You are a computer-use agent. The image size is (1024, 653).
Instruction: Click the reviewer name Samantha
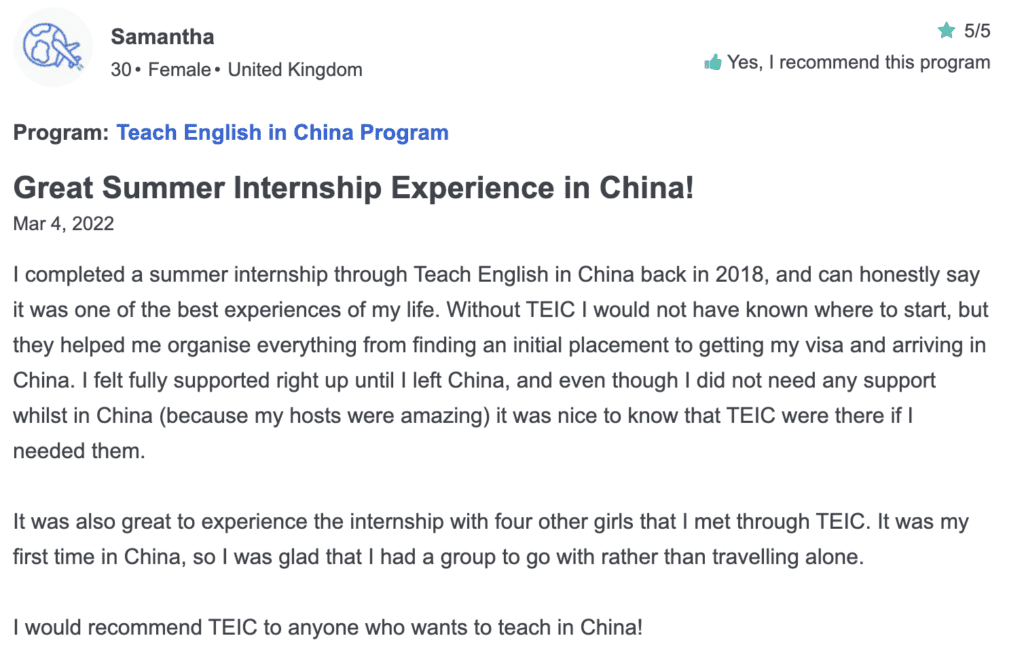click(163, 37)
